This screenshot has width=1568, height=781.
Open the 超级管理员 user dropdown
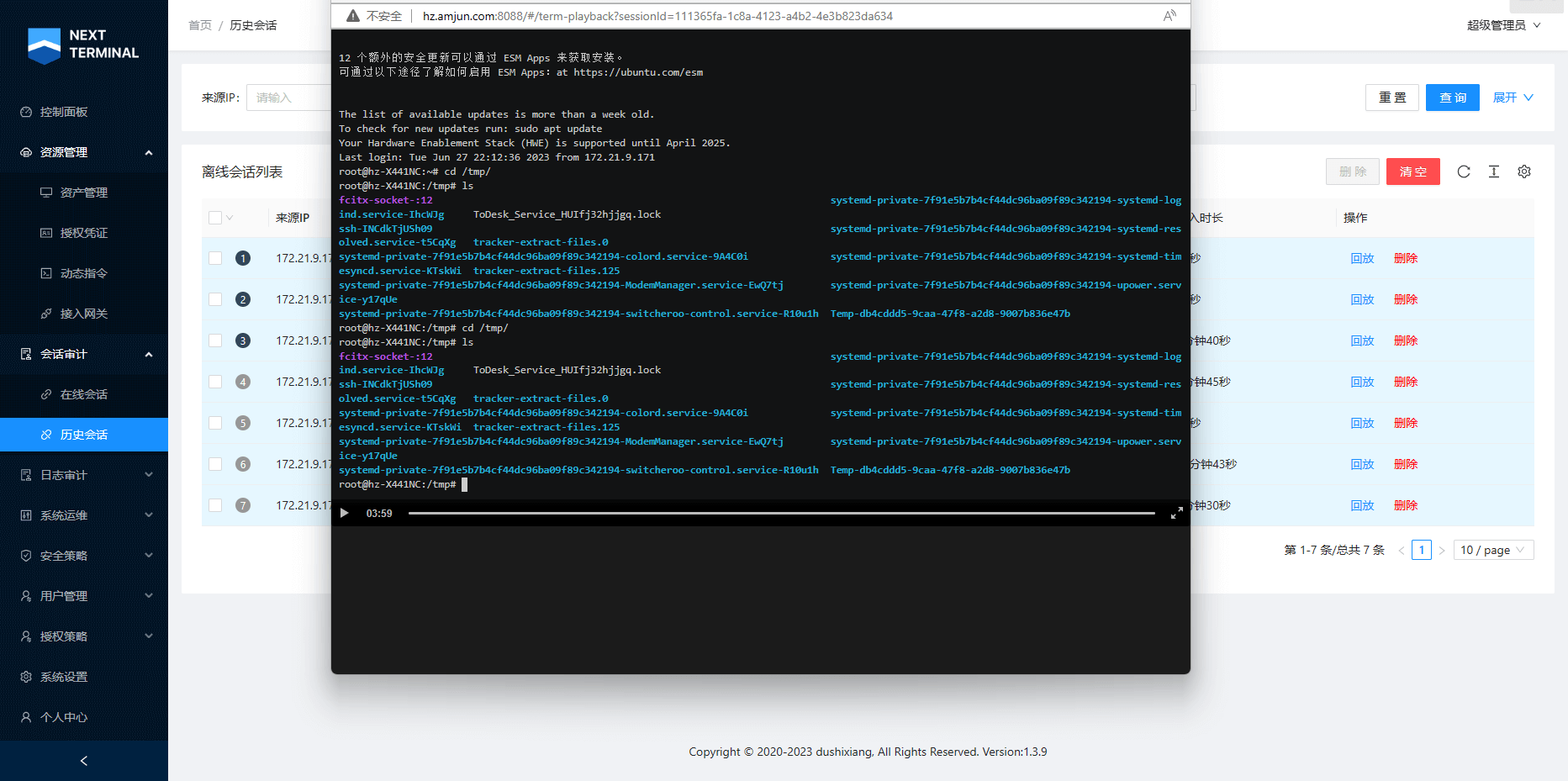click(x=1502, y=25)
